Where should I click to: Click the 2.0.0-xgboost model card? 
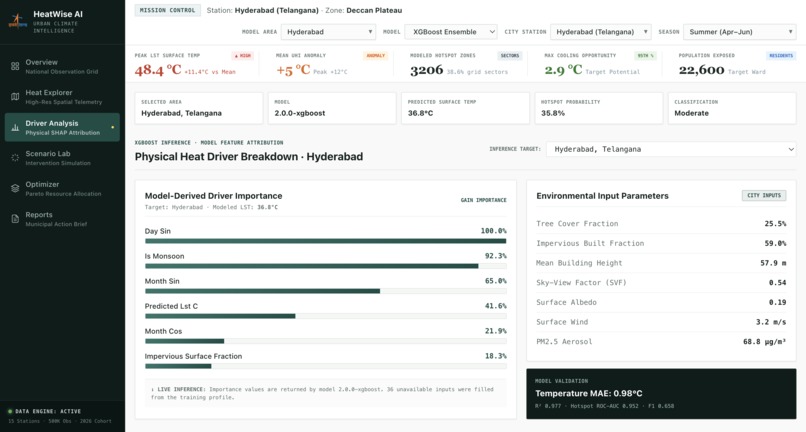coord(332,108)
